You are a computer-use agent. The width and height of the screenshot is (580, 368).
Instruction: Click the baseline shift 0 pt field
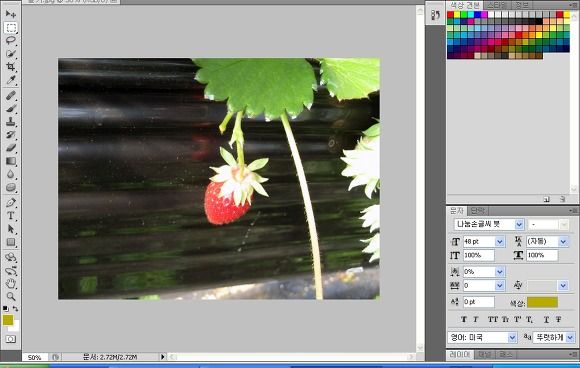(x=479, y=302)
